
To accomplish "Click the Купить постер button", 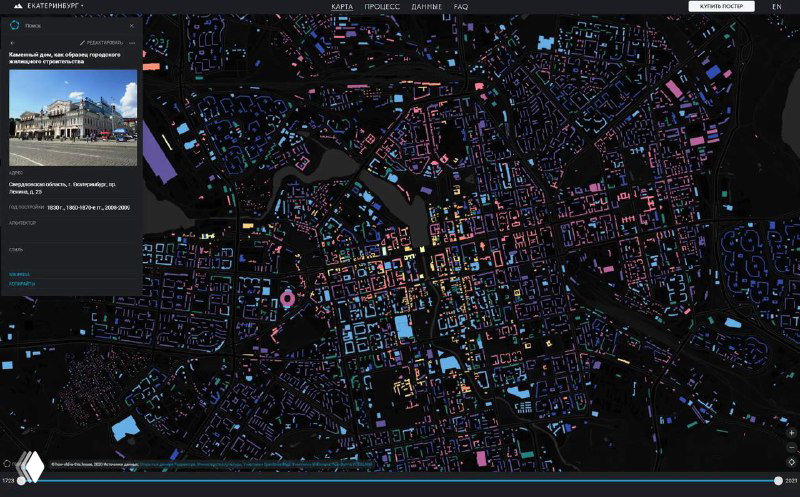I will 721,6.
